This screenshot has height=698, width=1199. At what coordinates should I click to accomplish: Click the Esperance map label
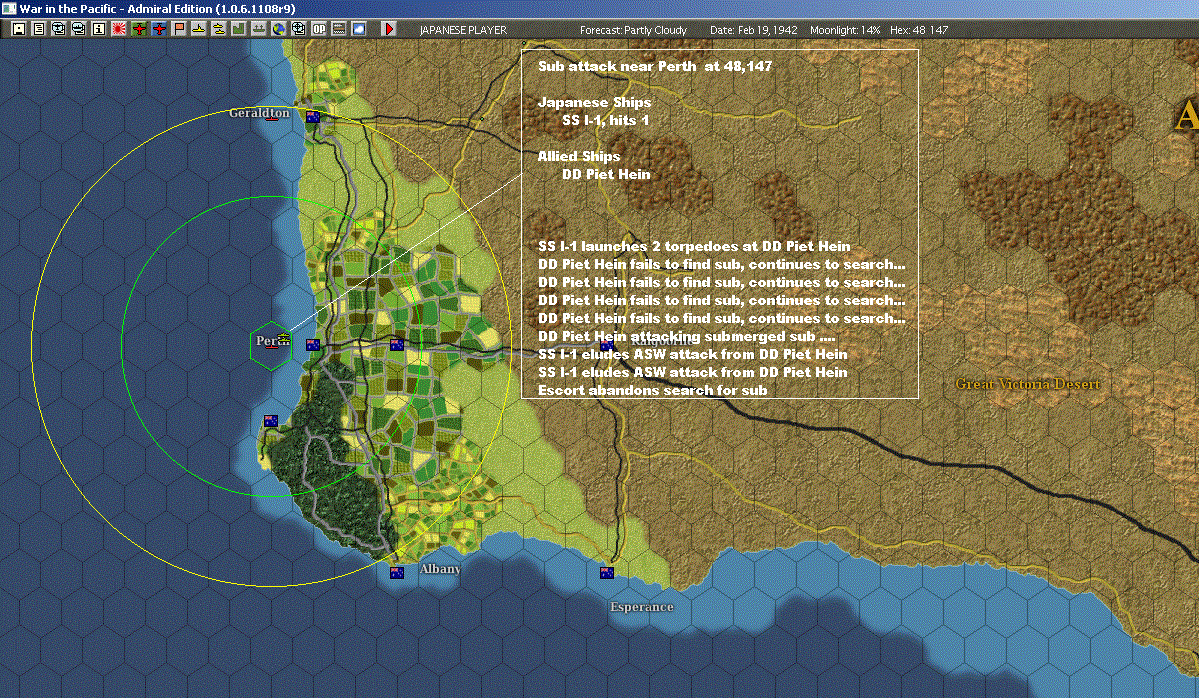coord(642,607)
